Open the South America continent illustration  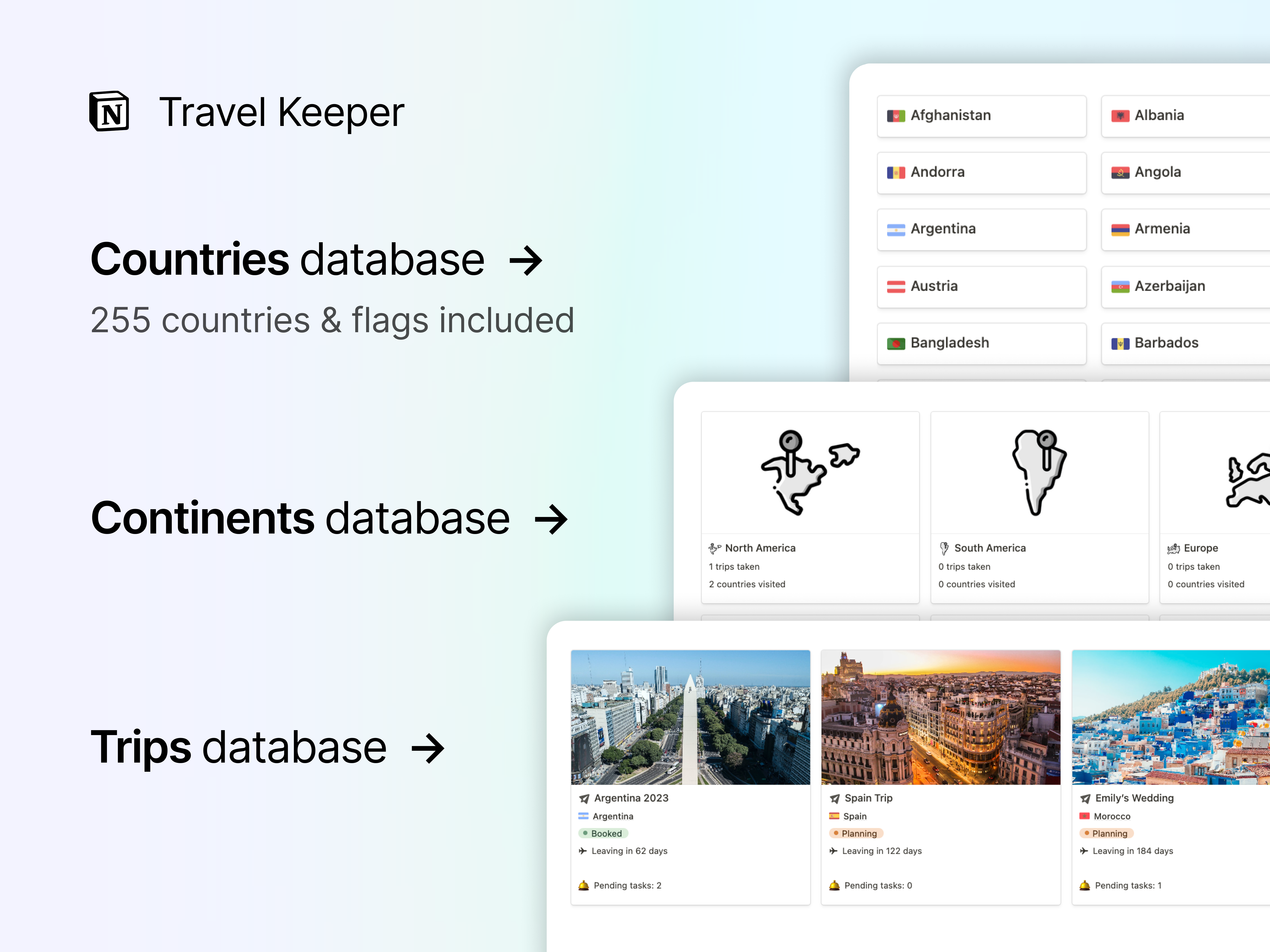(1039, 473)
